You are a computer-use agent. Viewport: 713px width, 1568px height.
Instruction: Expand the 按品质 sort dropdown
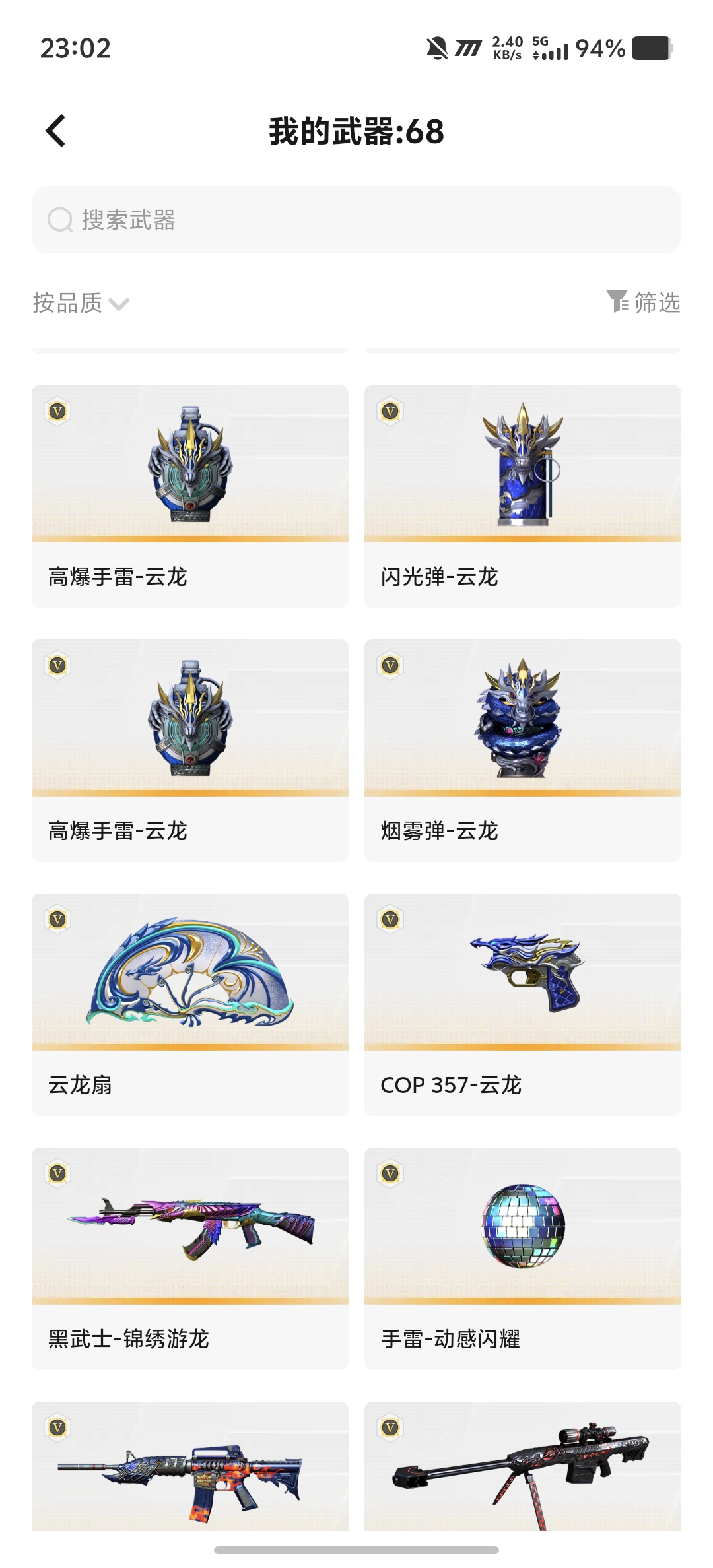click(x=81, y=303)
